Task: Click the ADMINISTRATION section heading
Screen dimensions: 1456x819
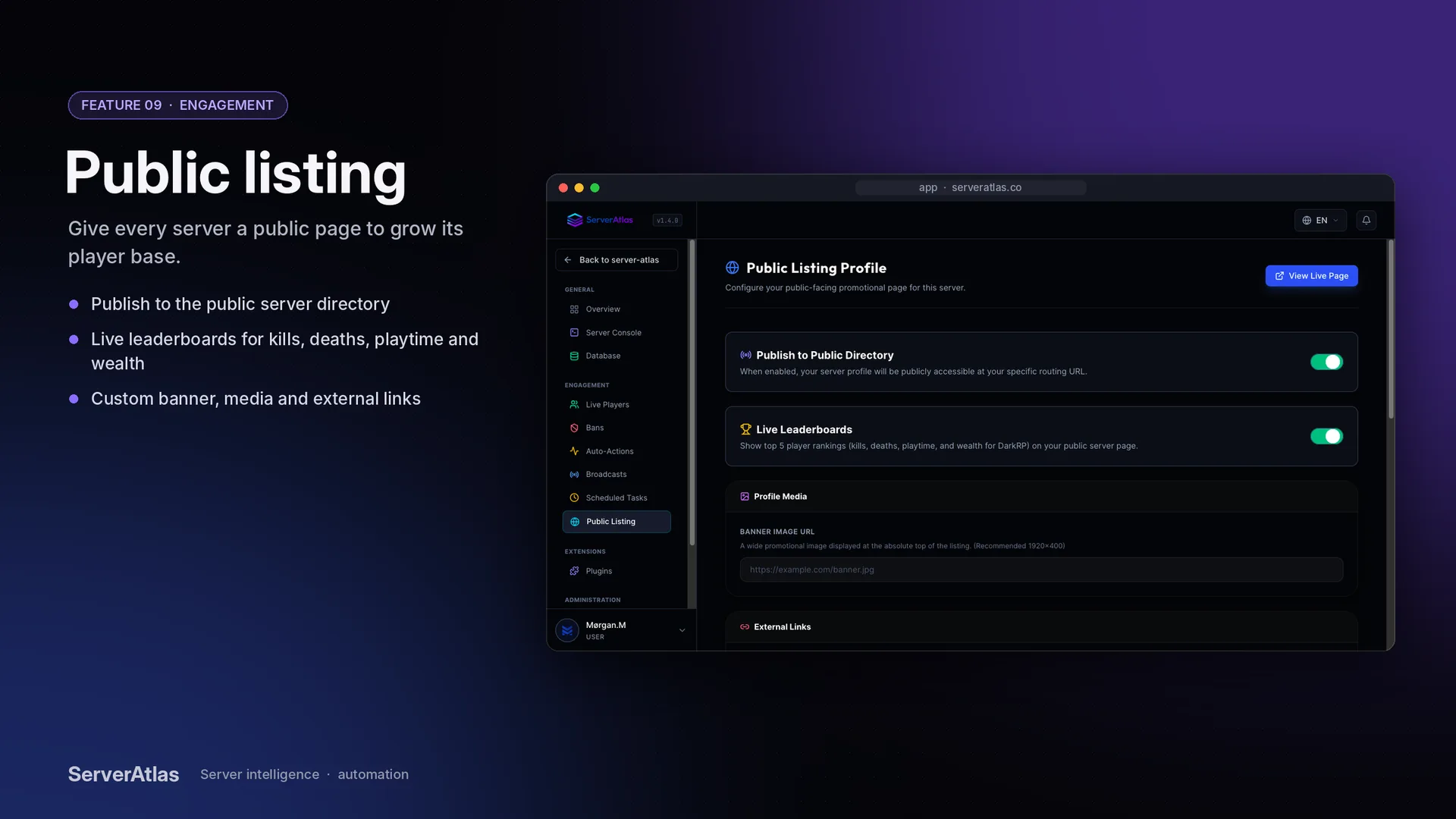Action: point(592,600)
